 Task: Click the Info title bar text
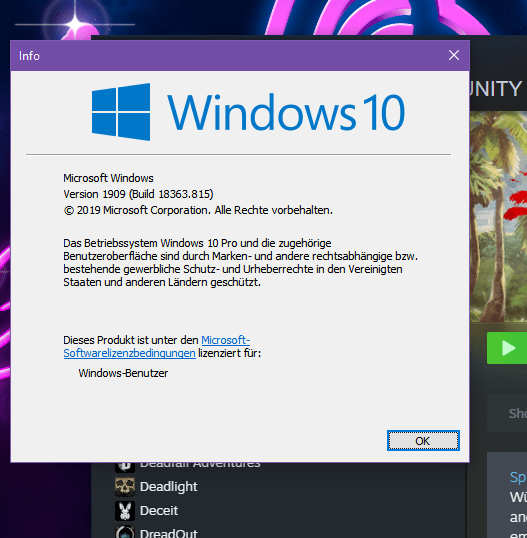coord(29,56)
